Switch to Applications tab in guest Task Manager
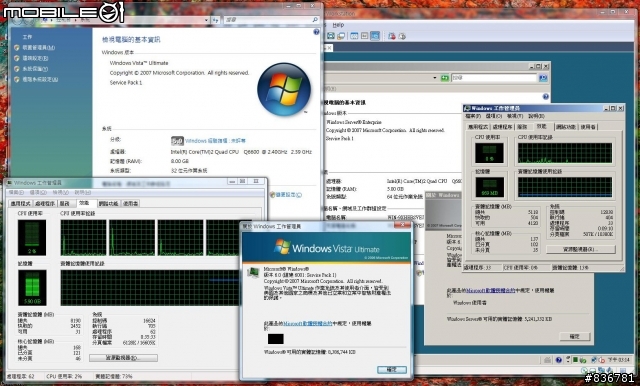This screenshot has width=640, height=386. point(478,127)
